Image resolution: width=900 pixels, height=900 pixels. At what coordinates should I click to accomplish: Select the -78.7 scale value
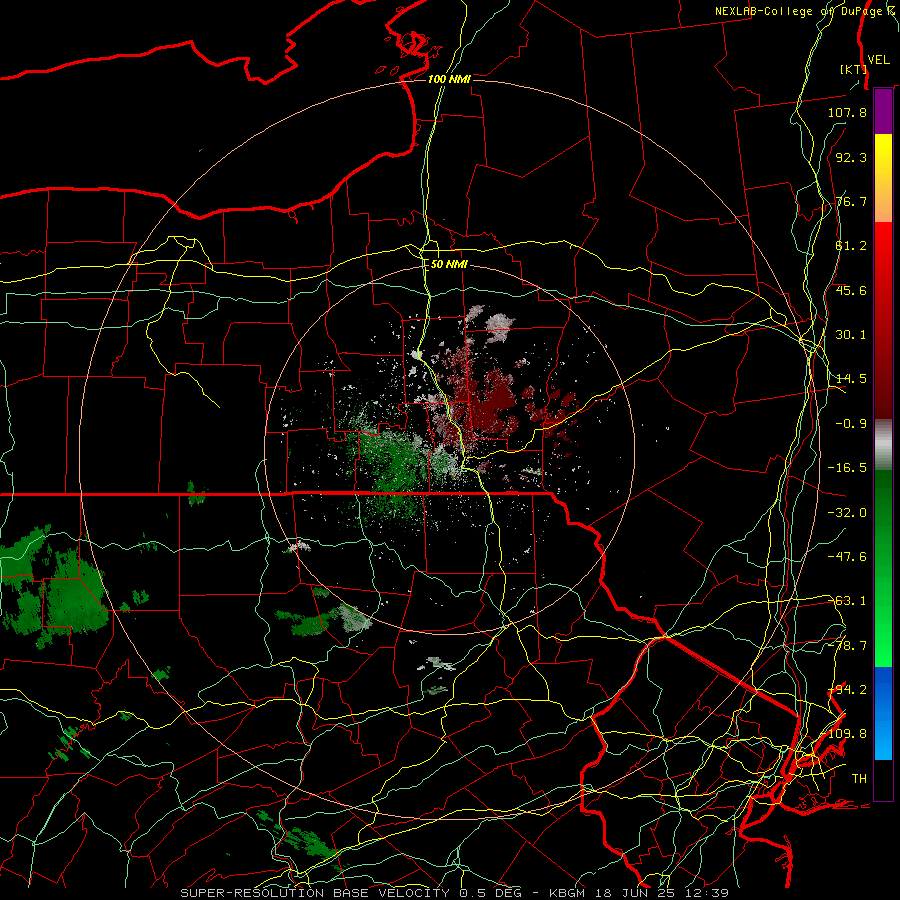847,646
